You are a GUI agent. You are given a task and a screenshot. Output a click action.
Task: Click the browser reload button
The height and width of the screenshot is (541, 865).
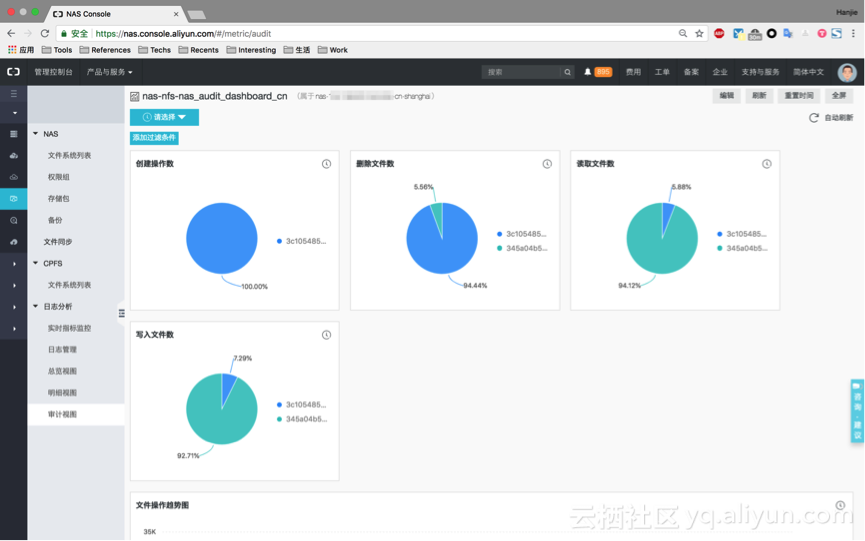45,34
